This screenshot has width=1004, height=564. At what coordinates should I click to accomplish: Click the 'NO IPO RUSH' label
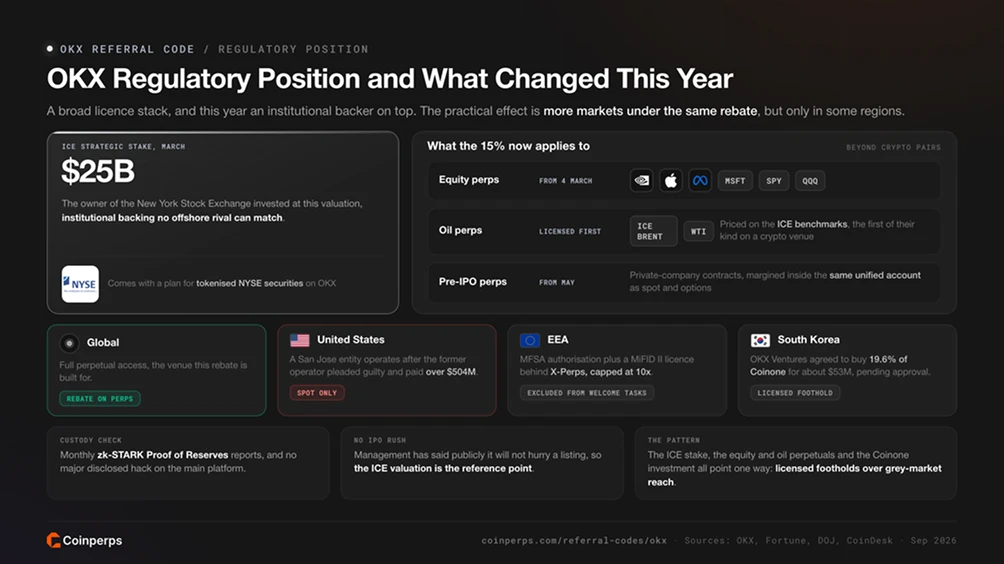(380, 440)
